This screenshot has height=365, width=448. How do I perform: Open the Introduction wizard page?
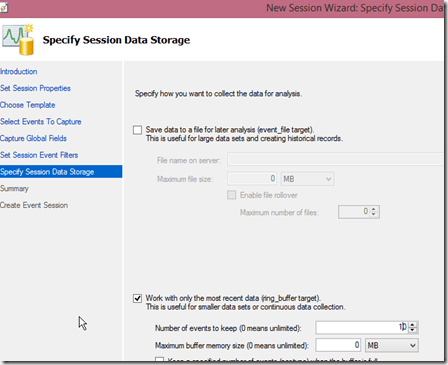pyautogui.click(x=19, y=72)
